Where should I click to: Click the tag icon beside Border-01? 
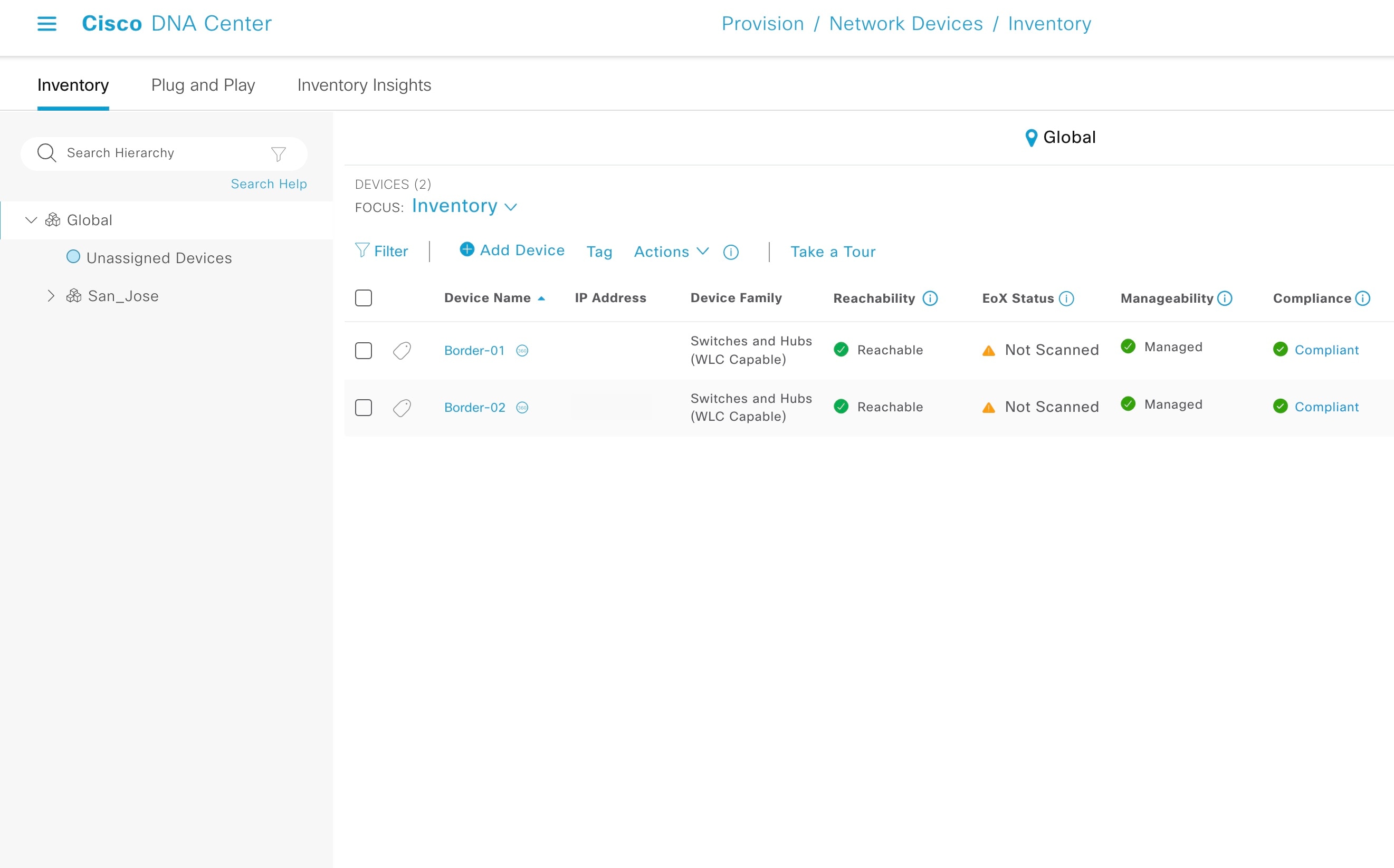(401, 350)
